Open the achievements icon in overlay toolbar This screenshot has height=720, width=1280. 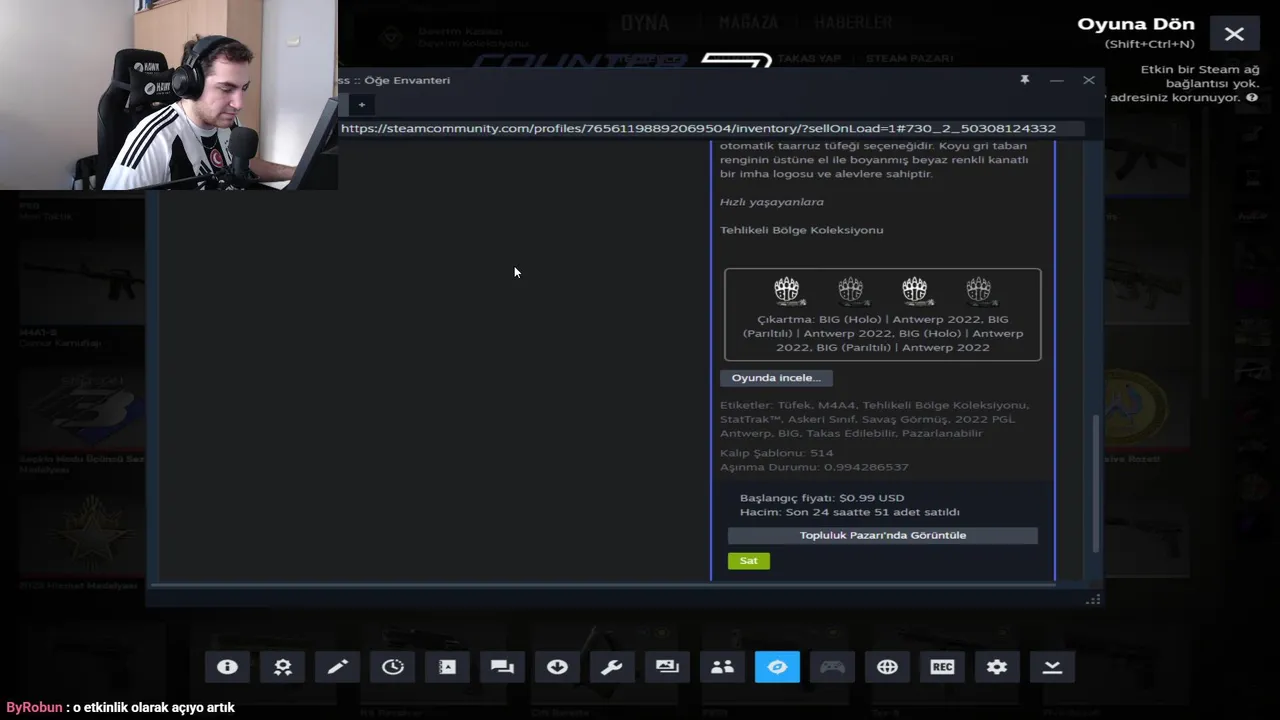(x=283, y=667)
